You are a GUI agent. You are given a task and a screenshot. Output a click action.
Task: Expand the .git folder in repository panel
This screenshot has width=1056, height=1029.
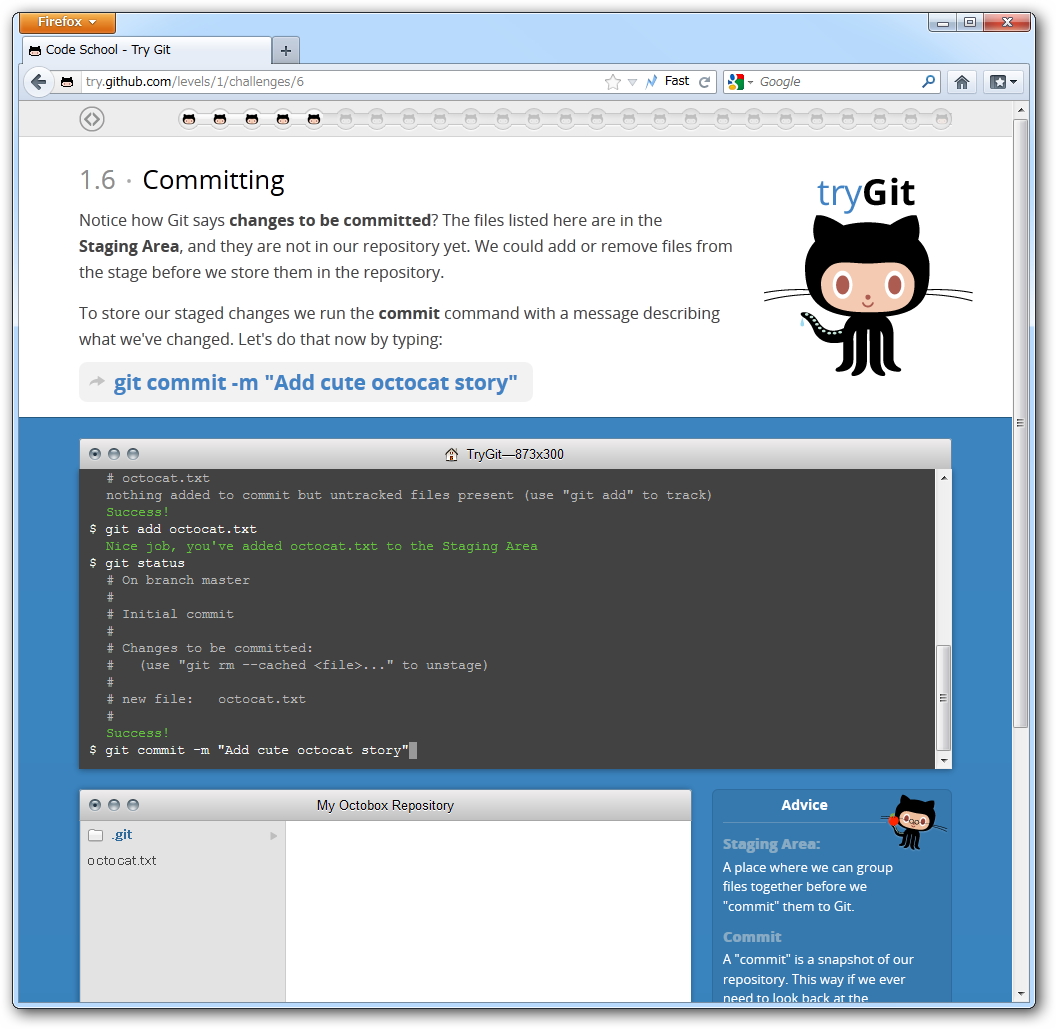[272, 834]
